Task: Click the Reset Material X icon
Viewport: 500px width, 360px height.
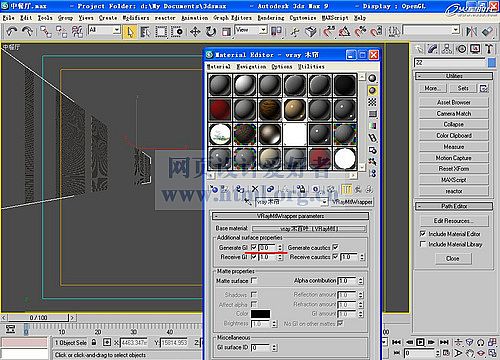Action: point(255,189)
